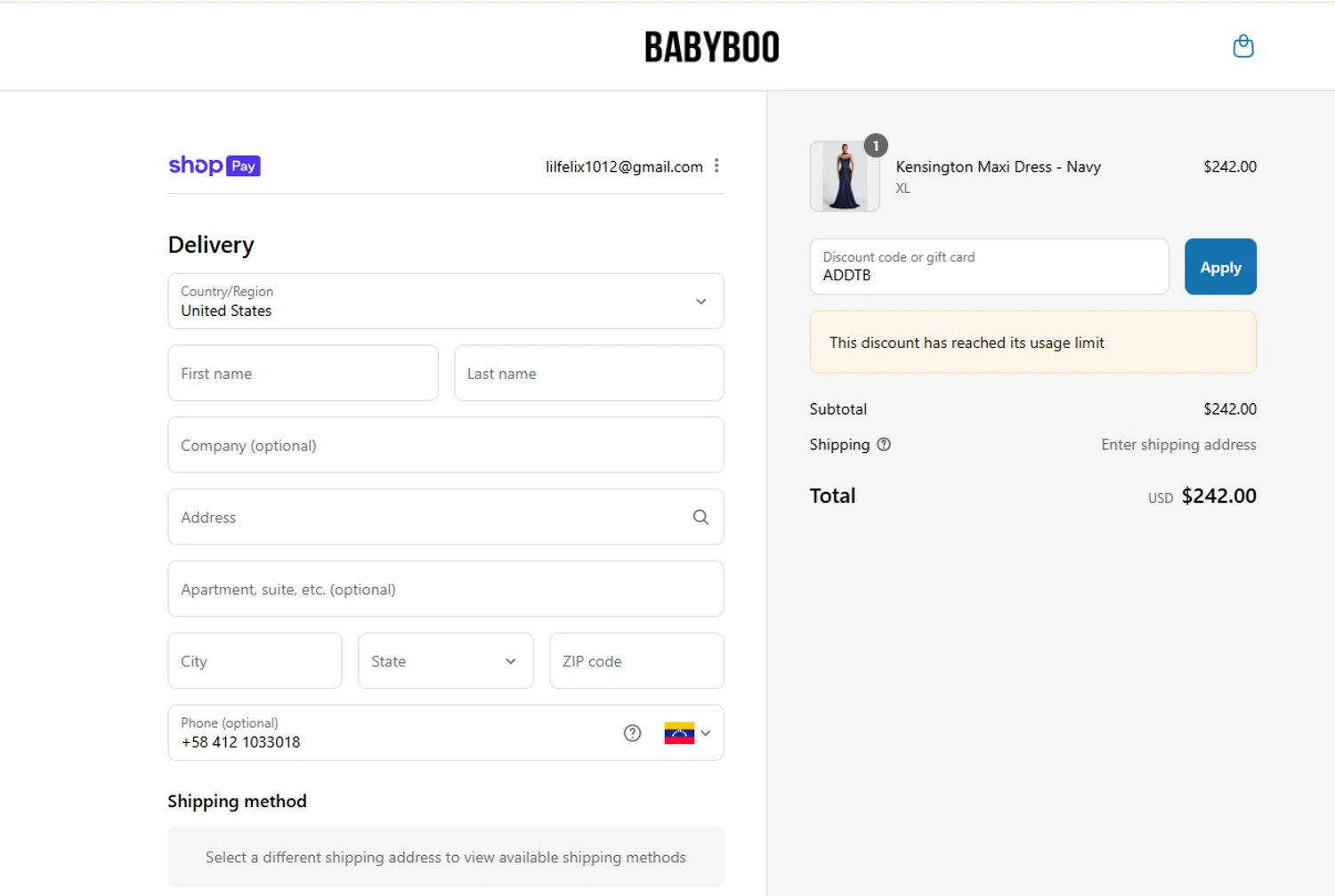
Task: Click the Address input field
Action: [x=446, y=517]
